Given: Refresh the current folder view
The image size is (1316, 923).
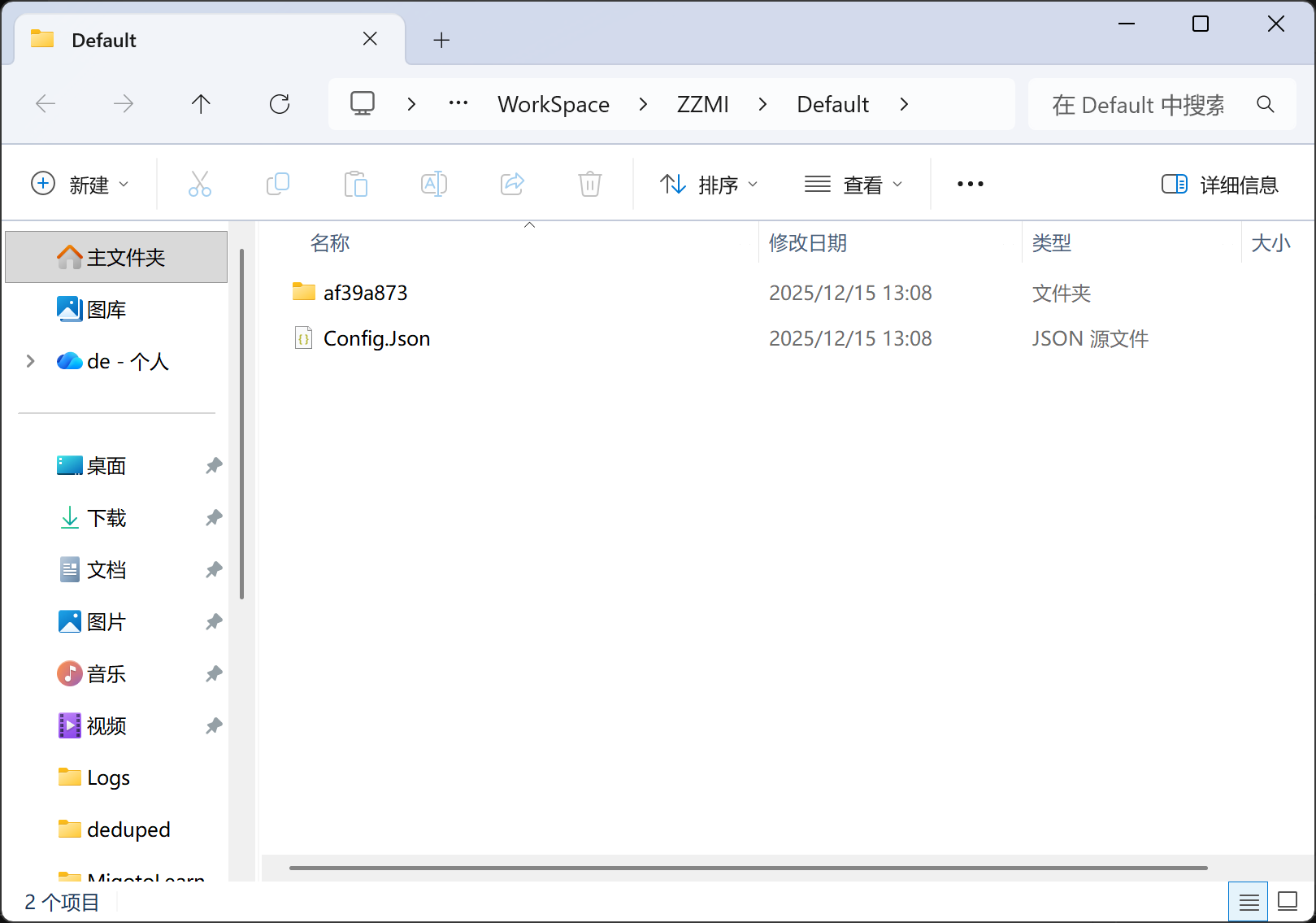Looking at the screenshot, I should click(x=280, y=104).
